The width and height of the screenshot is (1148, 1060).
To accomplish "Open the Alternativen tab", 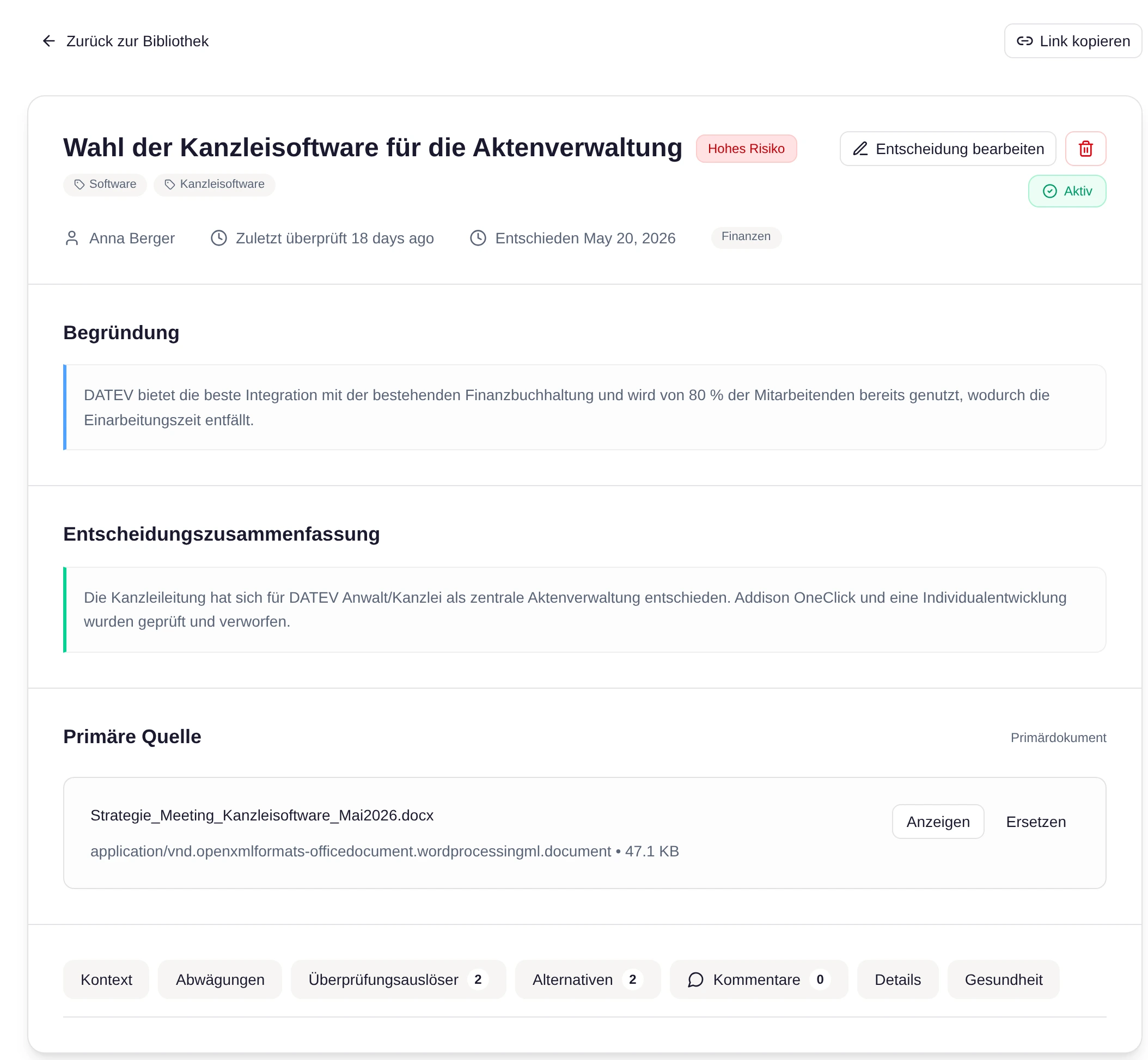I will click(x=588, y=979).
